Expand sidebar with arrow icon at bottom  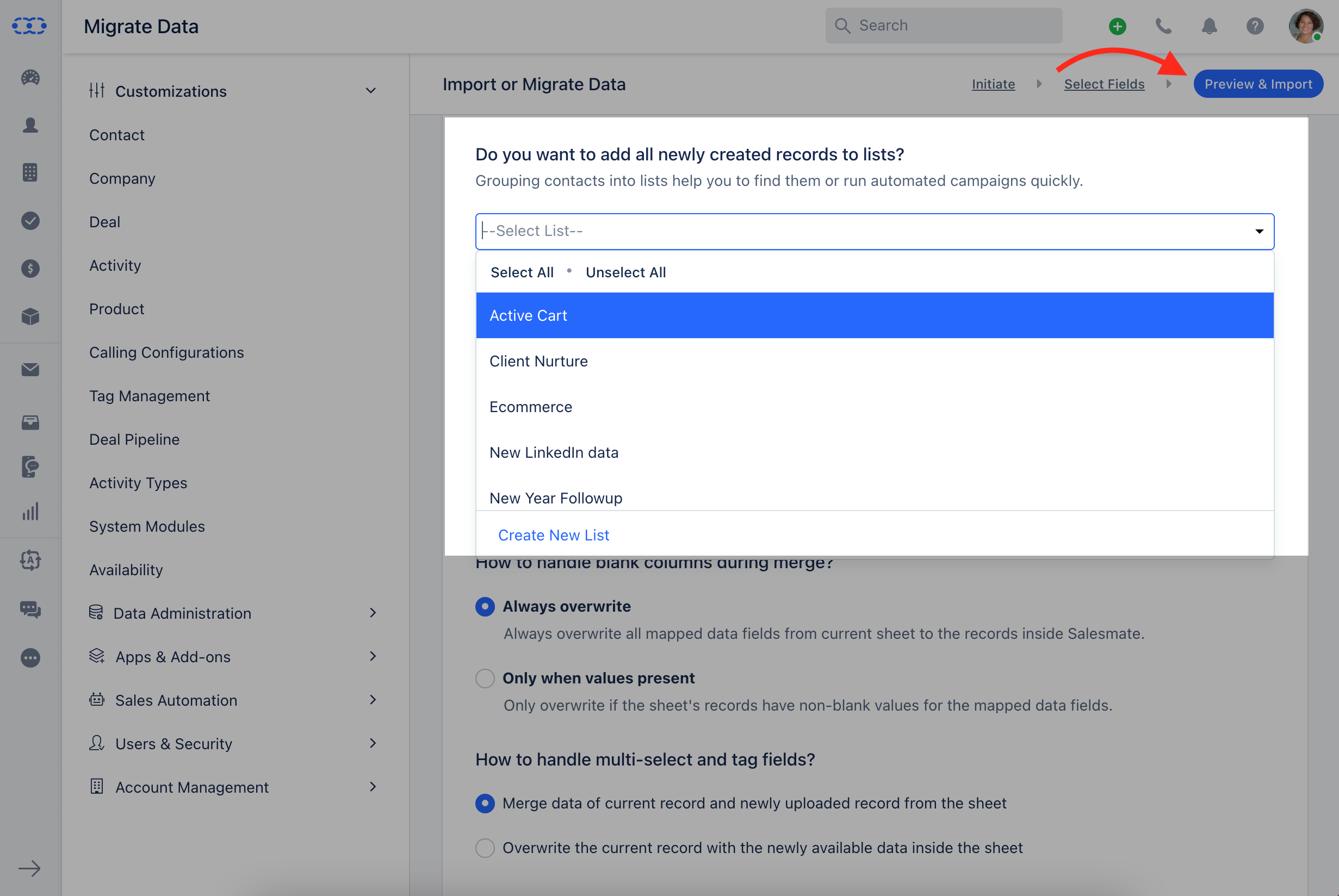[x=29, y=869]
